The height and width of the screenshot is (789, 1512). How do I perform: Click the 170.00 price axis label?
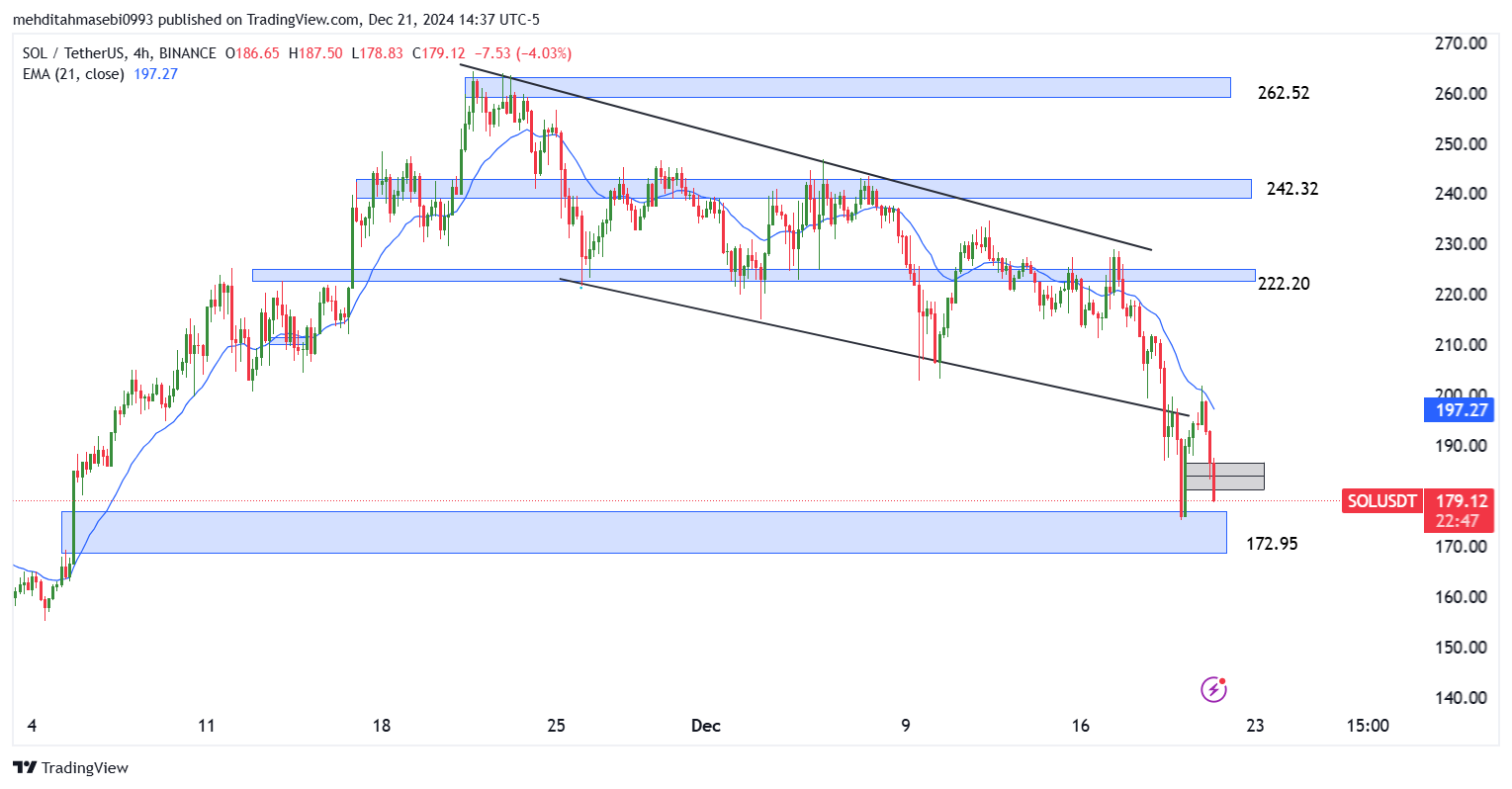pos(1461,547)
